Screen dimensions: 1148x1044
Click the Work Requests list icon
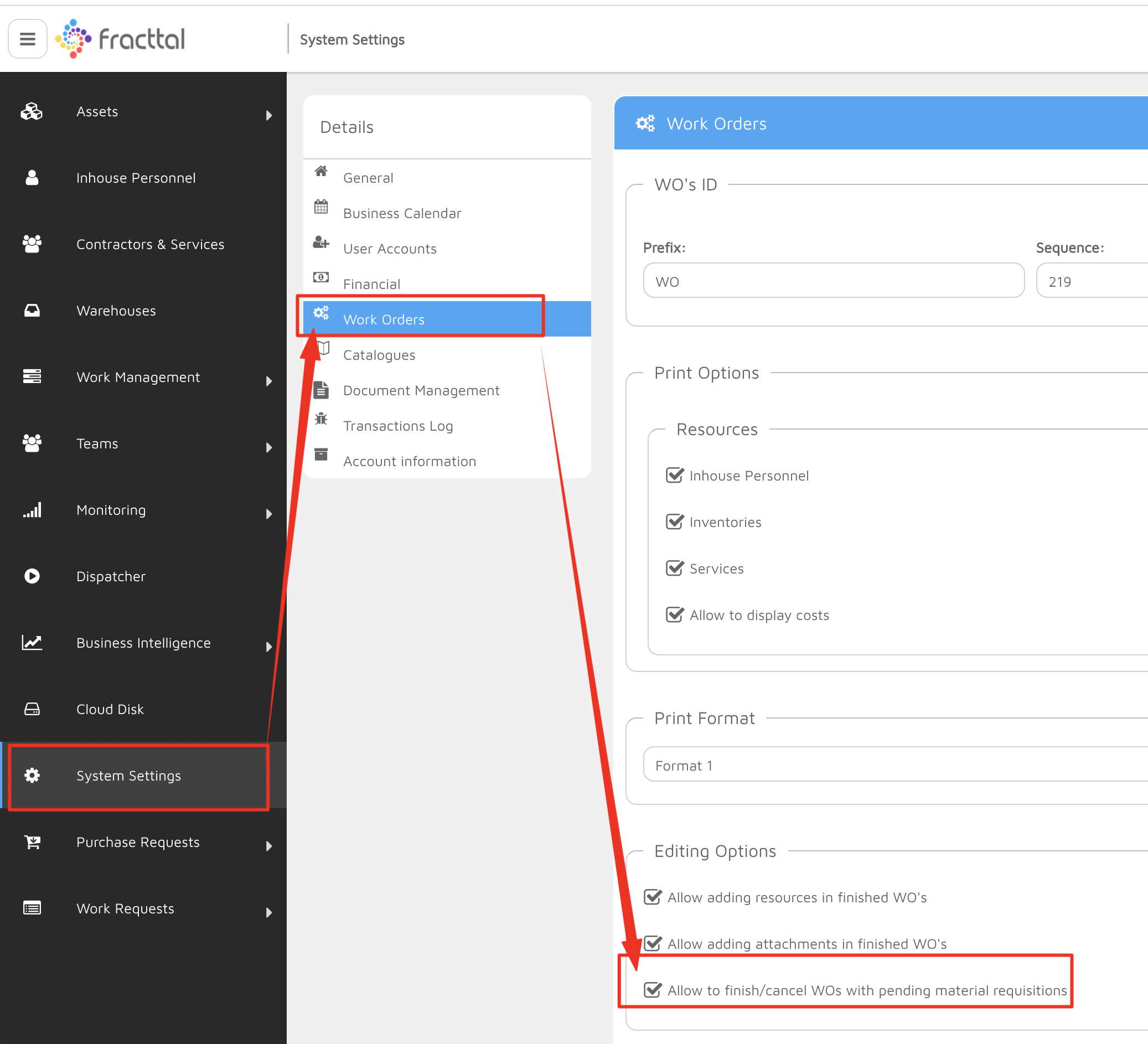coord(32,908)
